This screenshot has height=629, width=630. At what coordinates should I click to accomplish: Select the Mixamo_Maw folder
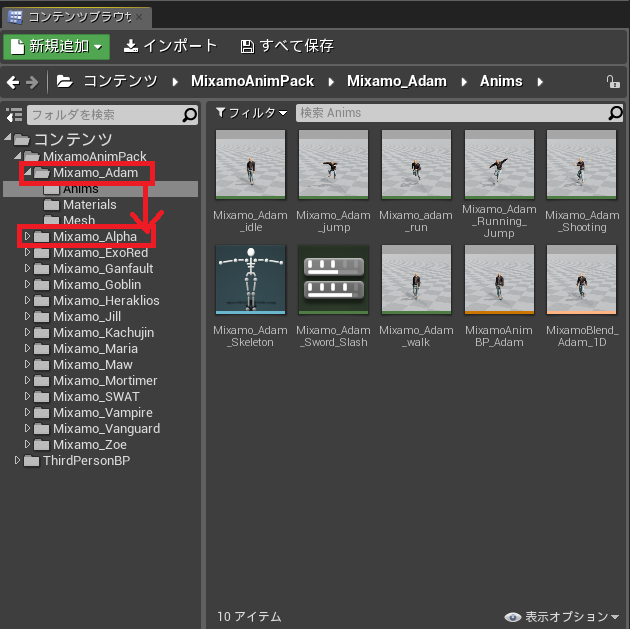[x=83, y=365]
